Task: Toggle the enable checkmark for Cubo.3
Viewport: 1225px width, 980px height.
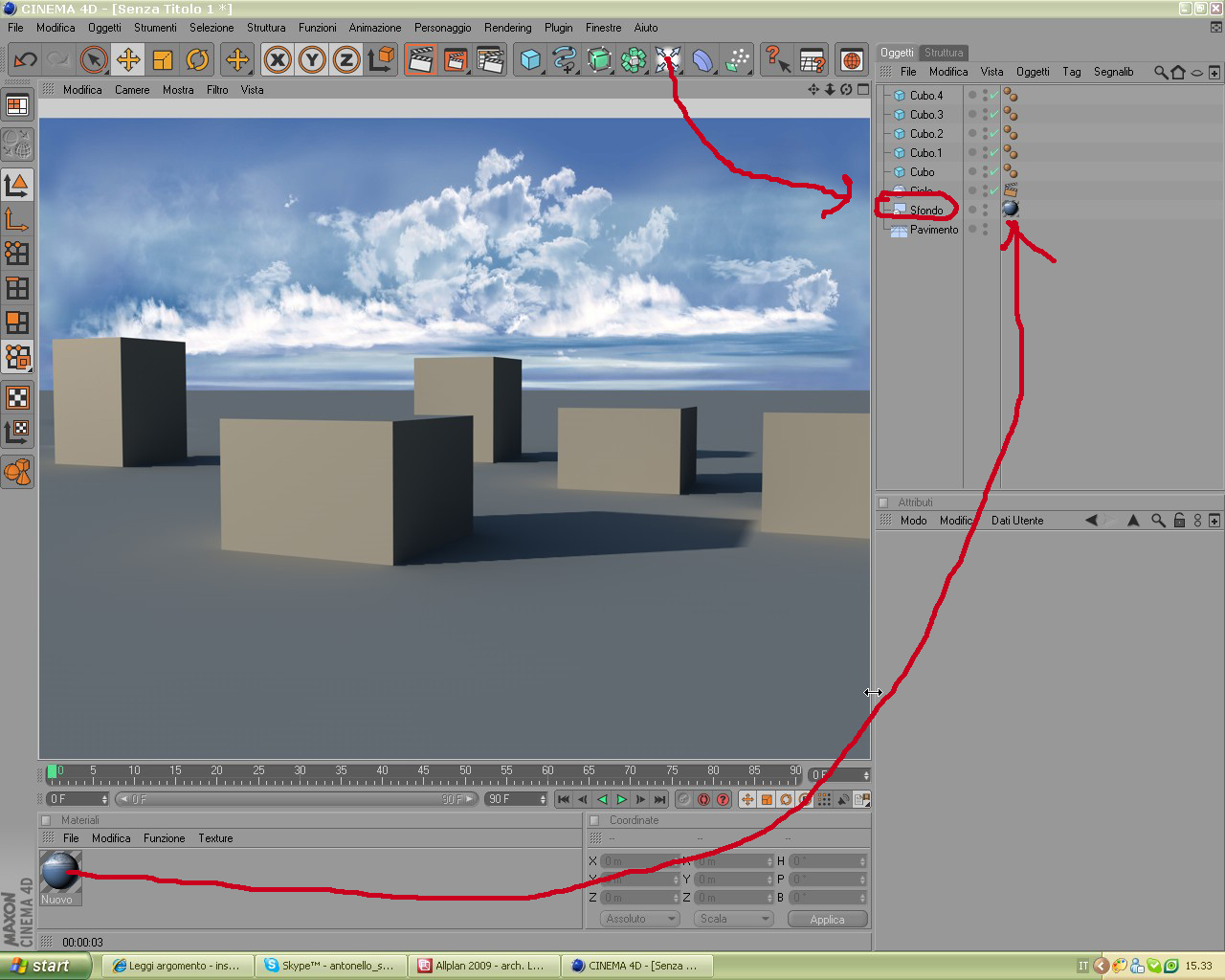Action: click(x=994, y=114)
